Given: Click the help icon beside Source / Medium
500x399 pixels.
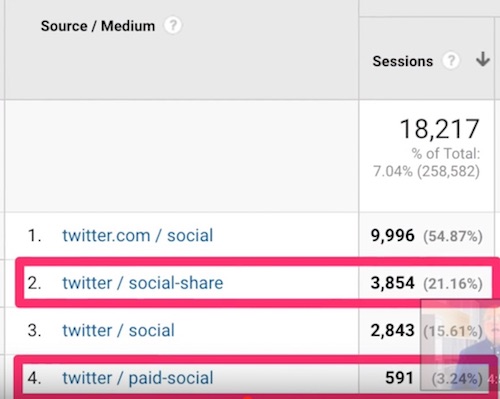Looking at the screenshot, I should (173, 25).
